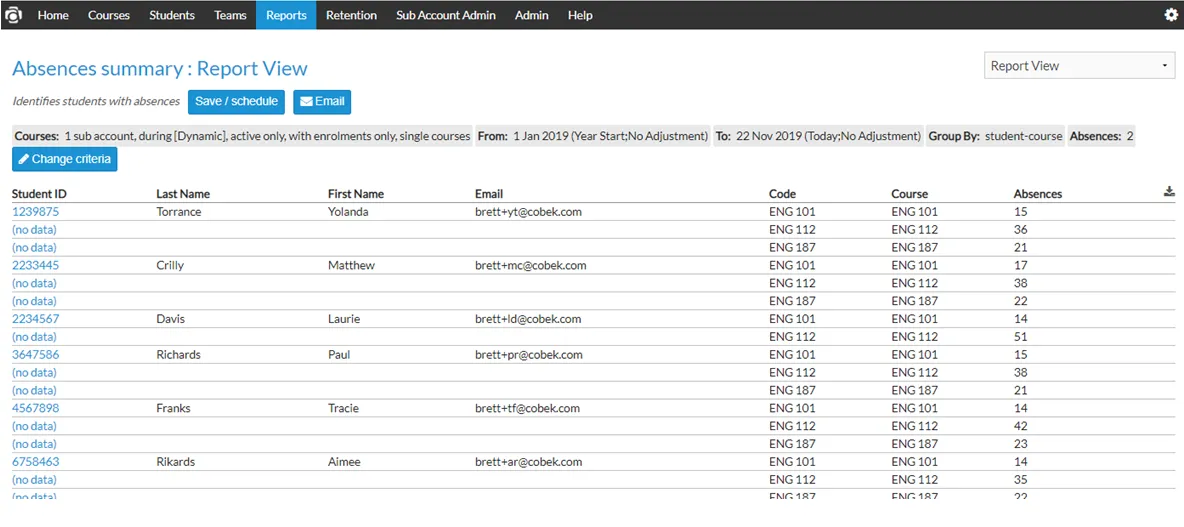This screenshot has width=1184, height=527.
Task: Open student ID 1239875 link
Action: pyautogui.click(x=35, y=212)
